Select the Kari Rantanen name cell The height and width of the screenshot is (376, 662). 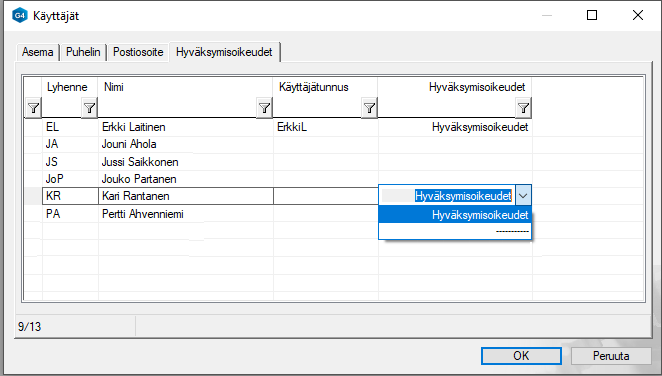click(x=186, y=196)
